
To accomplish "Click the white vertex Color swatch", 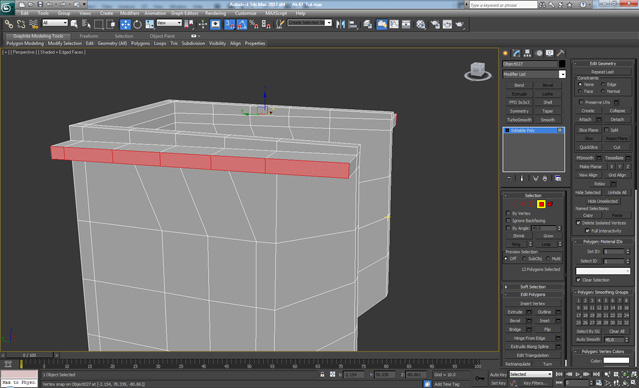I will coord(616,361).
